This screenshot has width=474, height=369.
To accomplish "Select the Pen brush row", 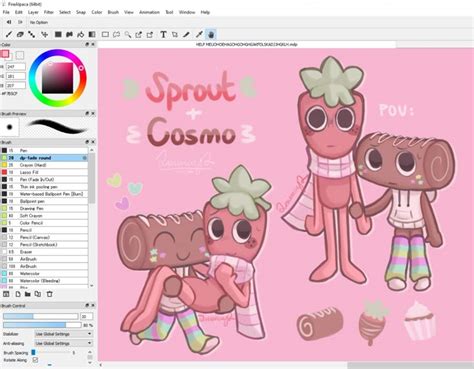I will click(x=45, y=150).
